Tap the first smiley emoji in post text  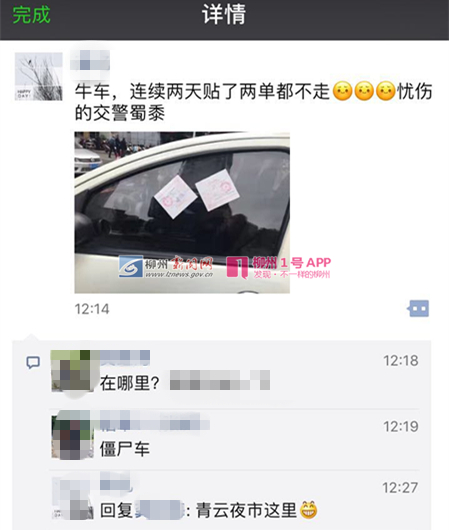click(342, 91)
